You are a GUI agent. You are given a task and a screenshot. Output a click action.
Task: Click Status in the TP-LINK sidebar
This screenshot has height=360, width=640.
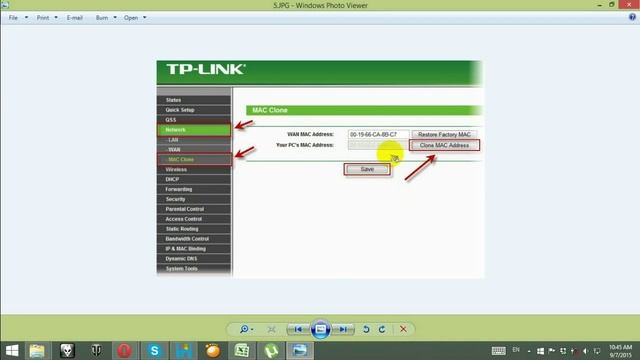click(x=194, y=100)
